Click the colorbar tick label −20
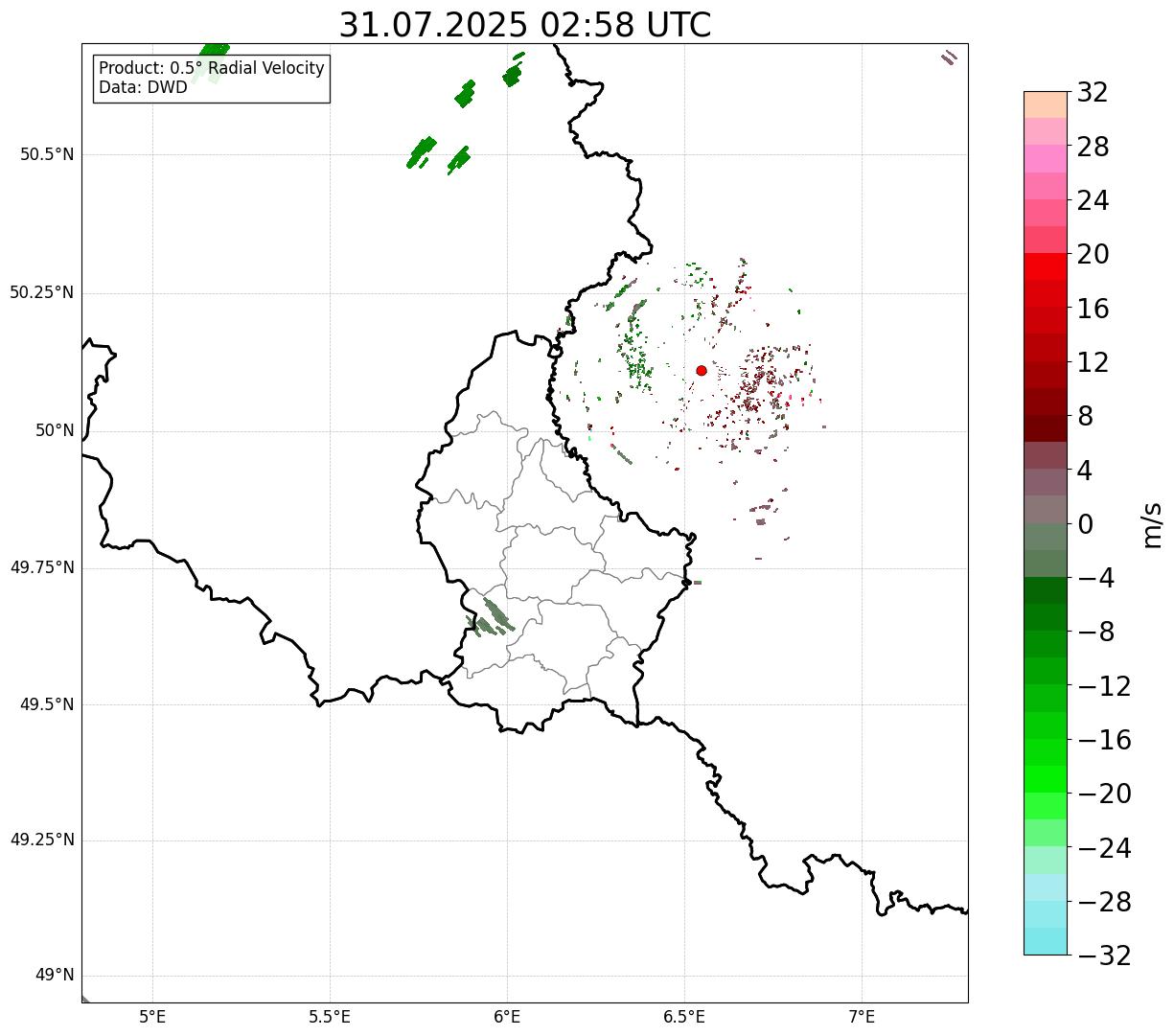The width and height of the screenshot is (1174, 1036). pos(1104,794)
